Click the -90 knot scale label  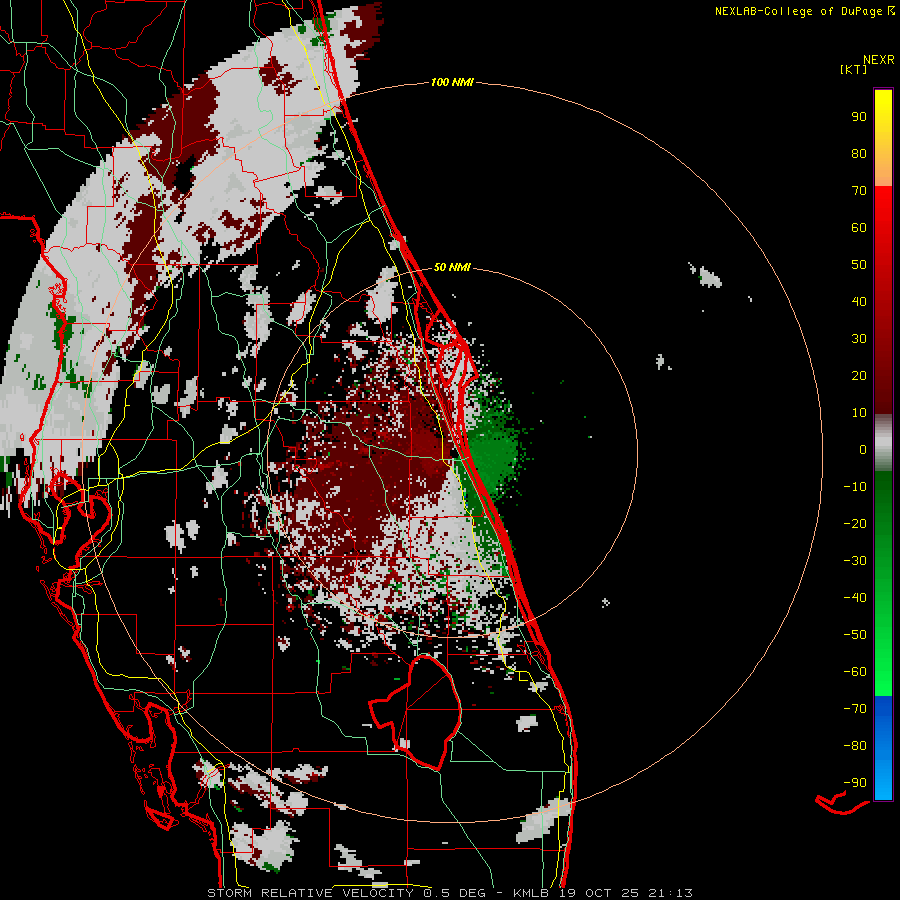coord(855,783)
